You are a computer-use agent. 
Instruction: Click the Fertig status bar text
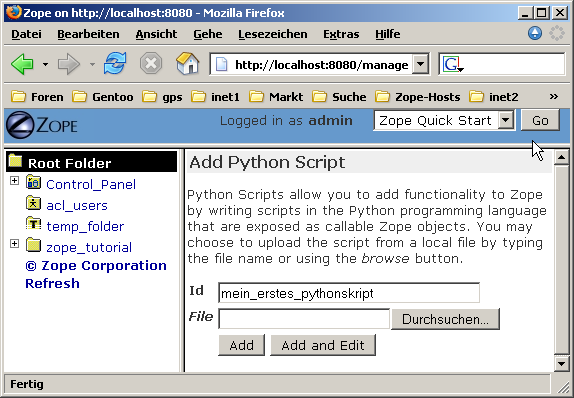27,384
